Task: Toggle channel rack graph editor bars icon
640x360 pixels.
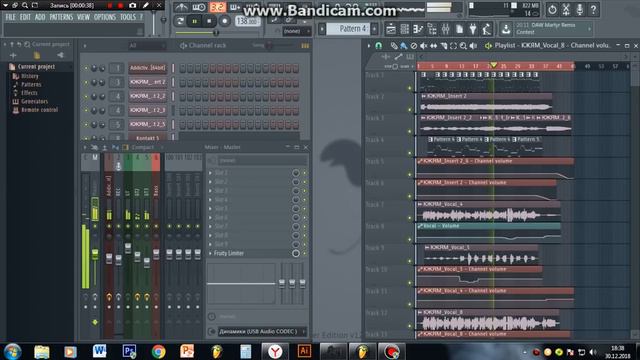Action: point(305,46)
